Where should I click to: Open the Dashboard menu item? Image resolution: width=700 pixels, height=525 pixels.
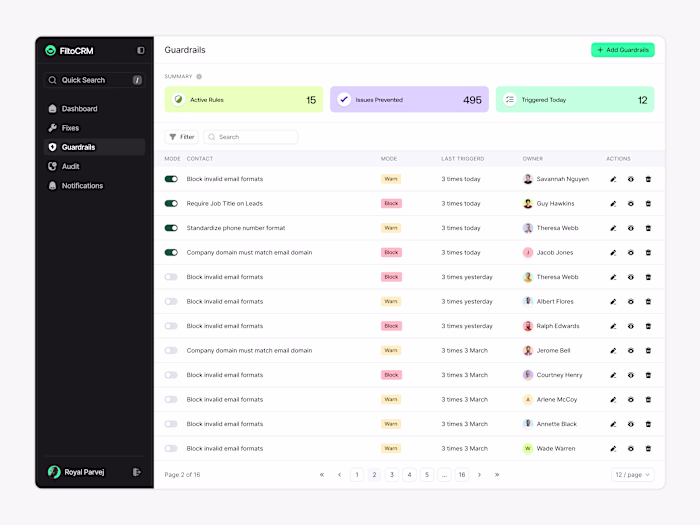pos(94,108)
